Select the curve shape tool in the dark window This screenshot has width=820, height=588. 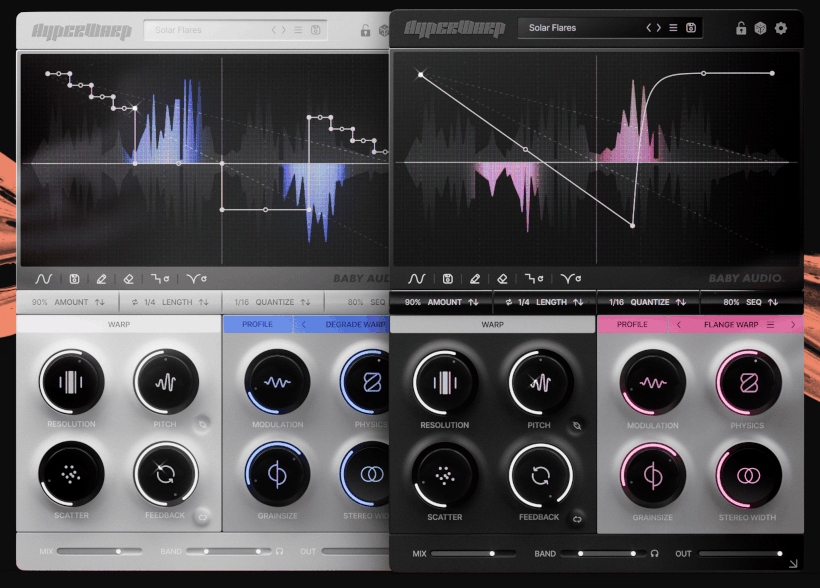[x=417, y=279]
